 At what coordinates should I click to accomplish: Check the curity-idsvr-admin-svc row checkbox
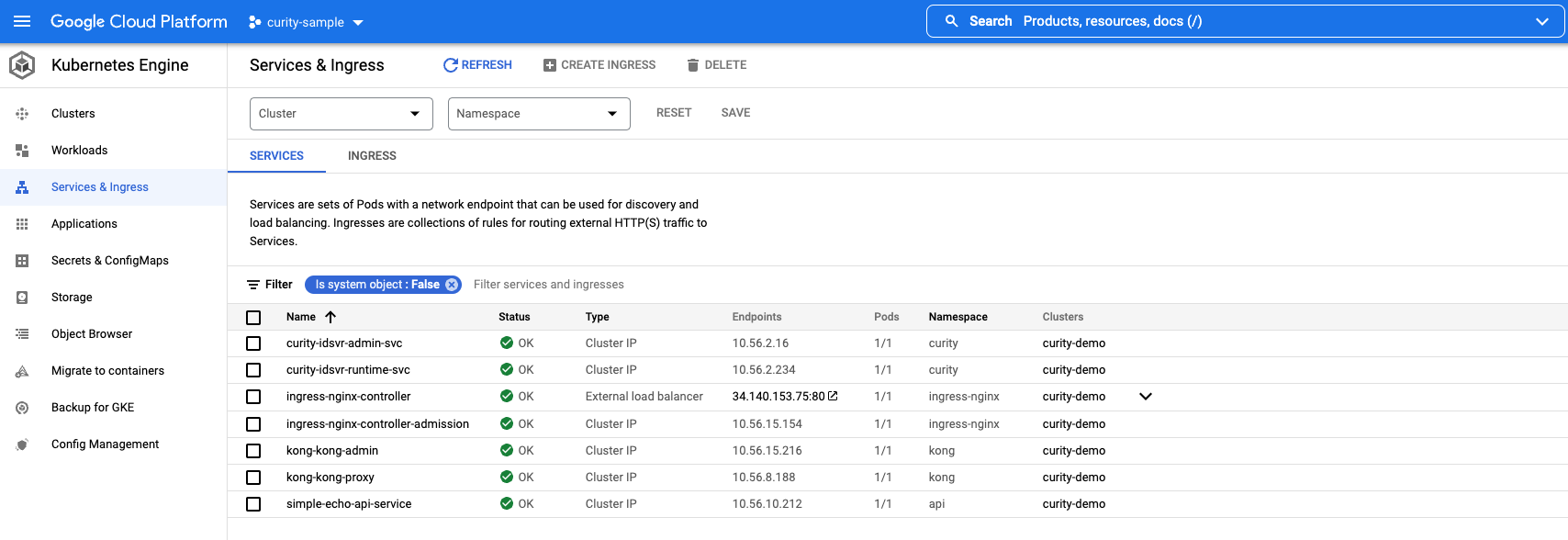(x=253, y=343)
